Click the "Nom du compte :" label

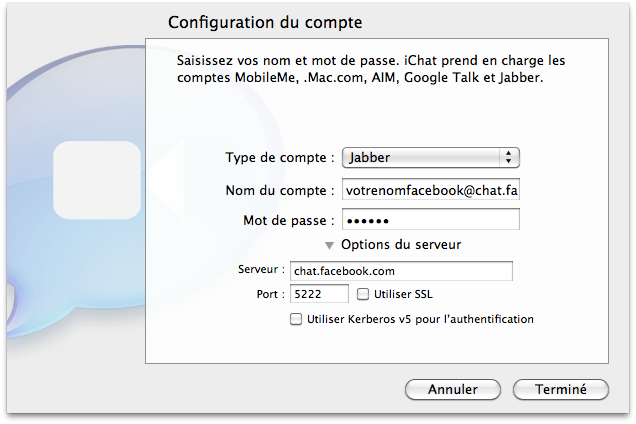coord(280,190)
